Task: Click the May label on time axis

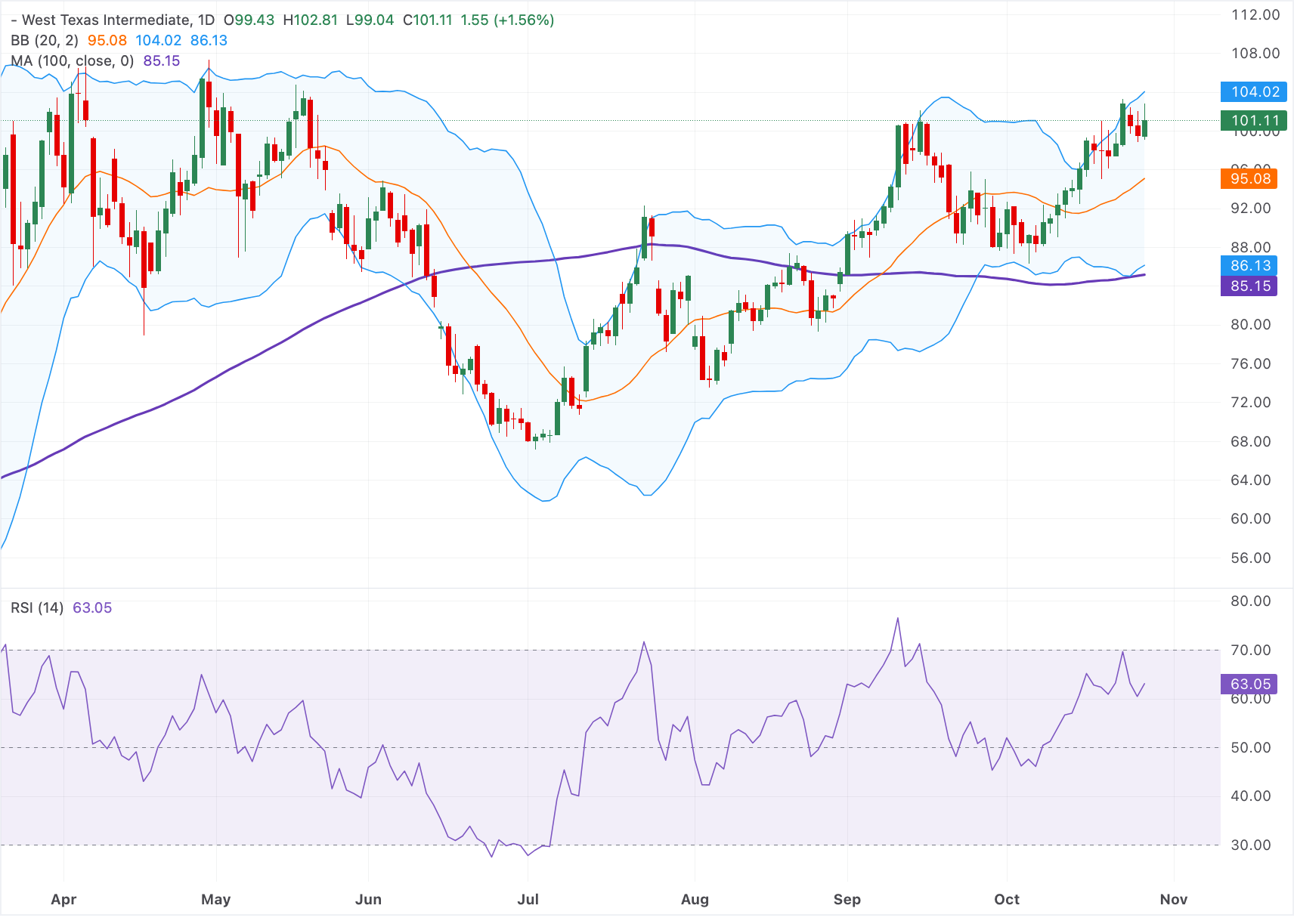Action: pyautogui.click(x=216, y=900)
